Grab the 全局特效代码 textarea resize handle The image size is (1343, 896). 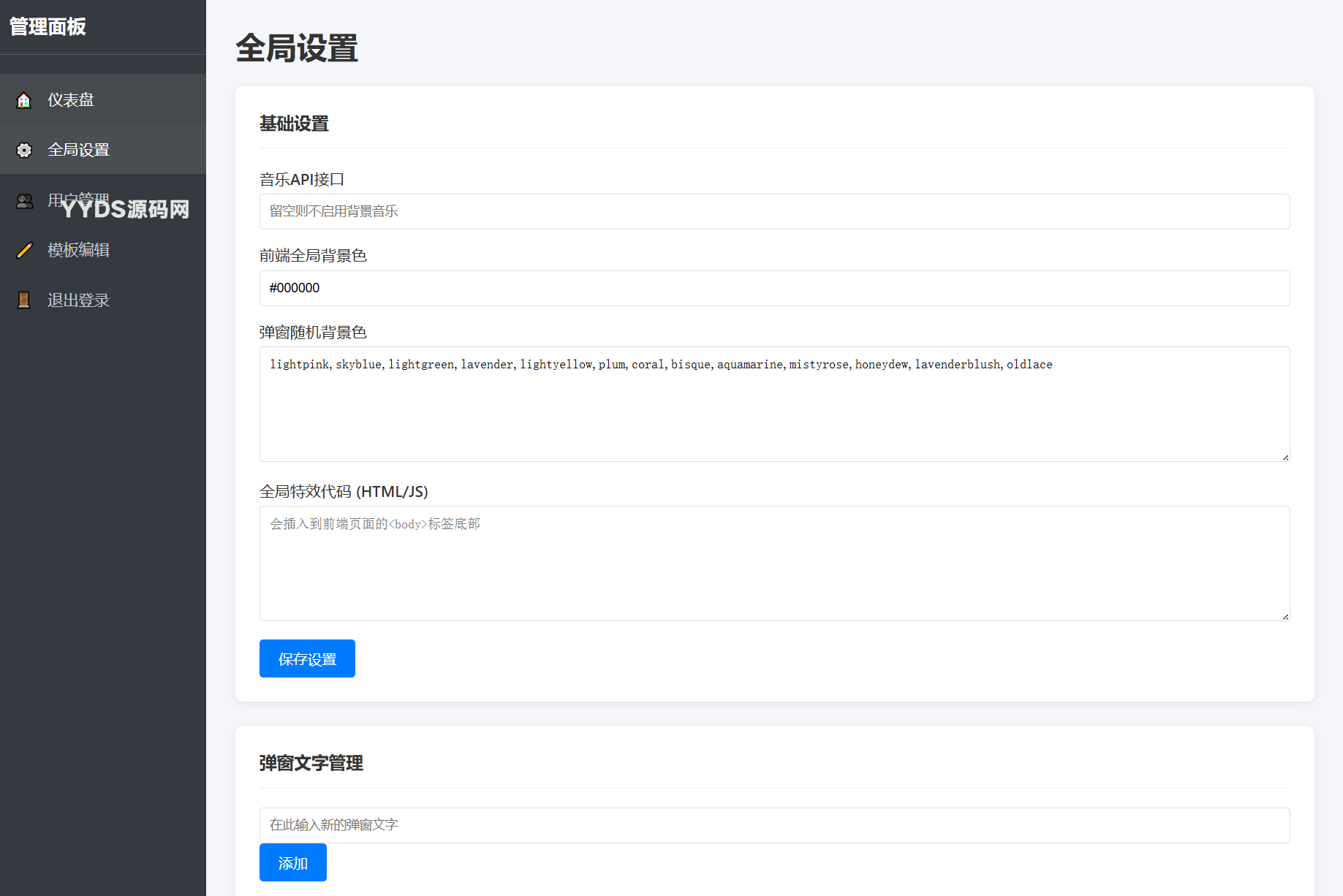pyautogui.click(x=1285, y=616)
